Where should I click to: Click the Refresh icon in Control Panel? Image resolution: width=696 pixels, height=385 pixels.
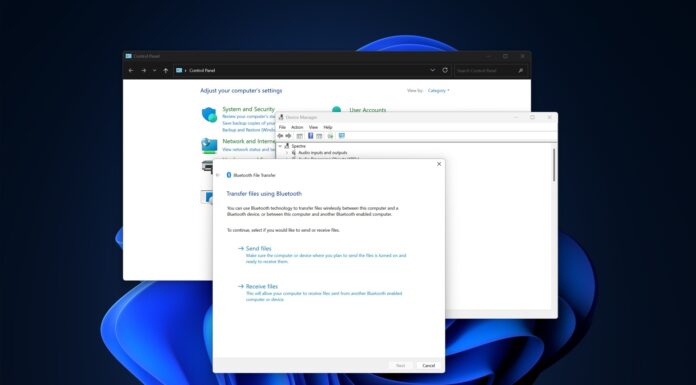pos(445,70)
